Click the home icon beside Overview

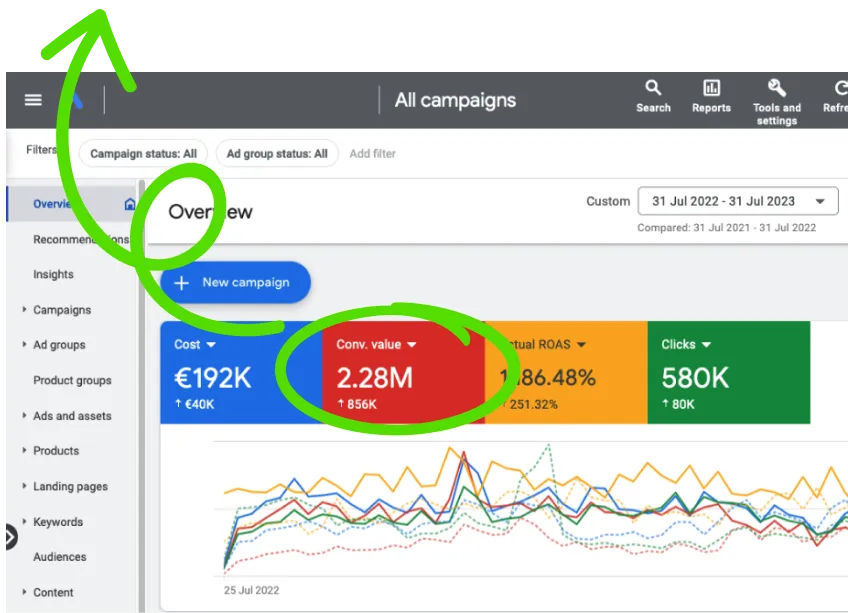129,204
